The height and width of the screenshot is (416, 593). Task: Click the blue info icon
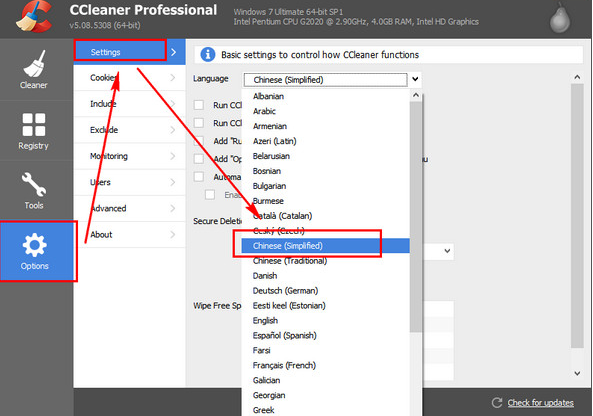(x=208, y=54)
